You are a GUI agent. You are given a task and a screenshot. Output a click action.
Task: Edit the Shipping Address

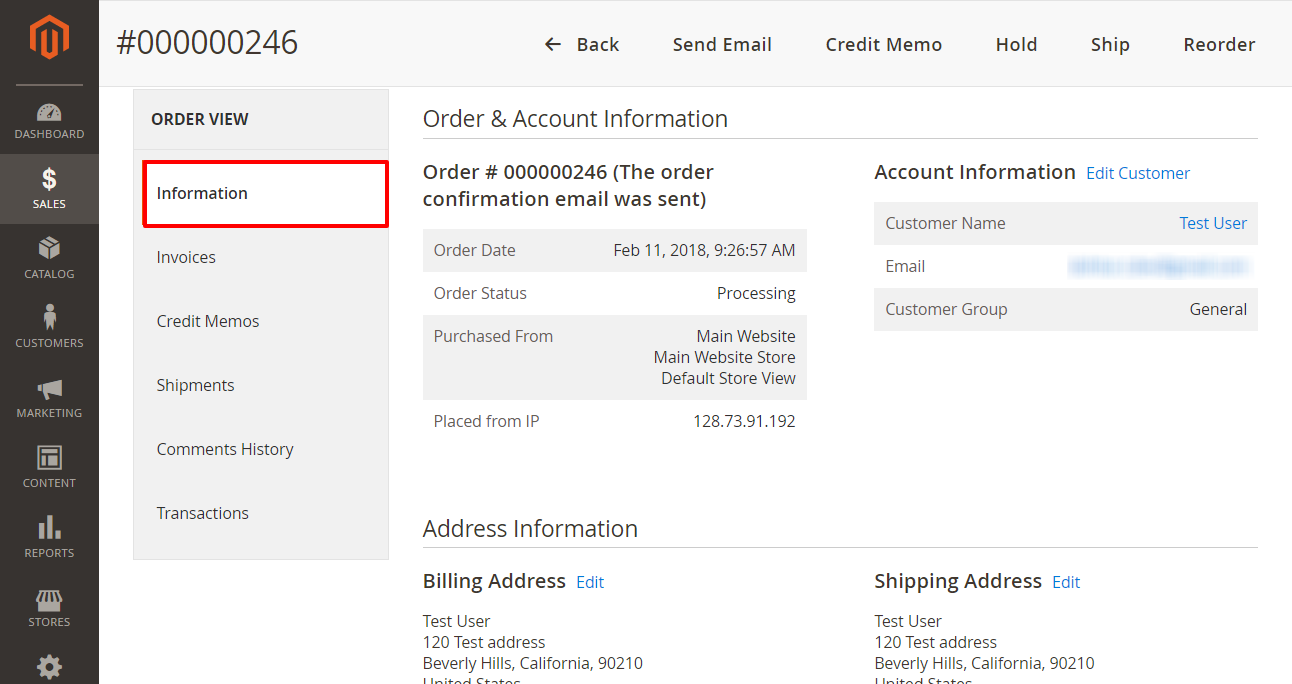tap(1066, 583)
